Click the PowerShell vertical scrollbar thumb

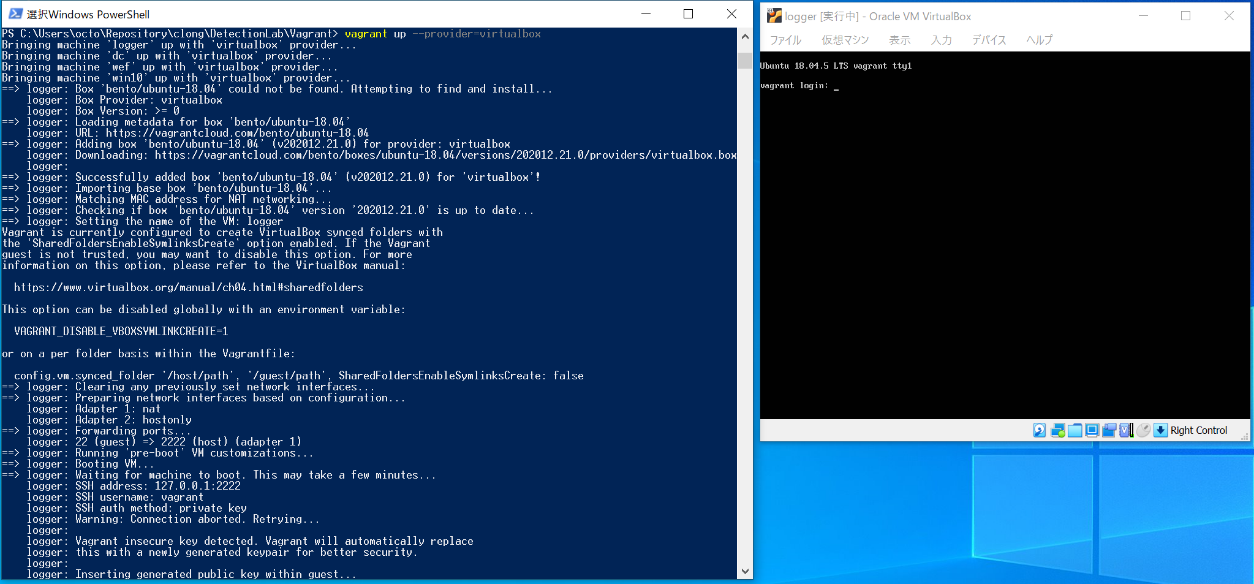pos(744,59)
